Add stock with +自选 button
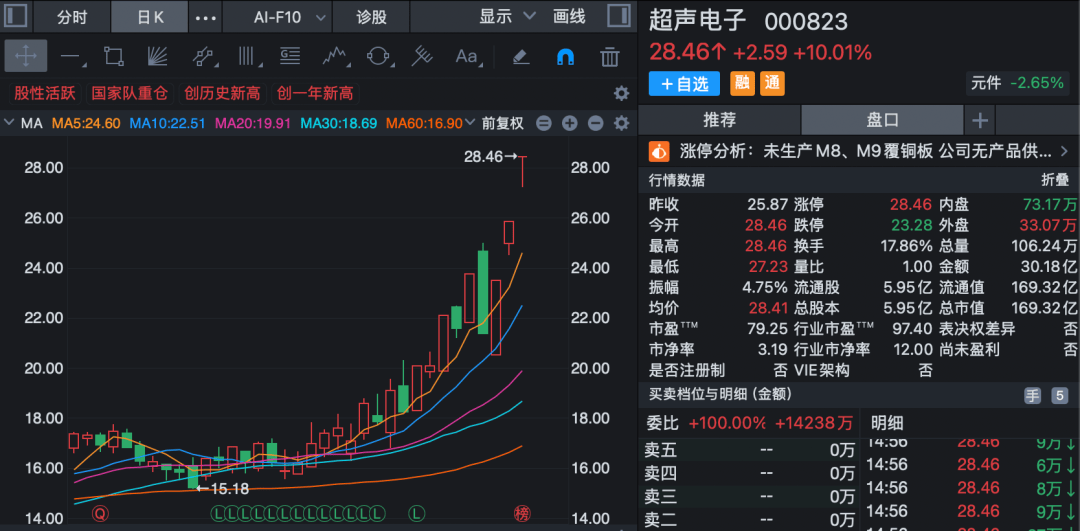The width and height of the screenshot is (1080, 531). pyautogui.click(x=684, y=84)
